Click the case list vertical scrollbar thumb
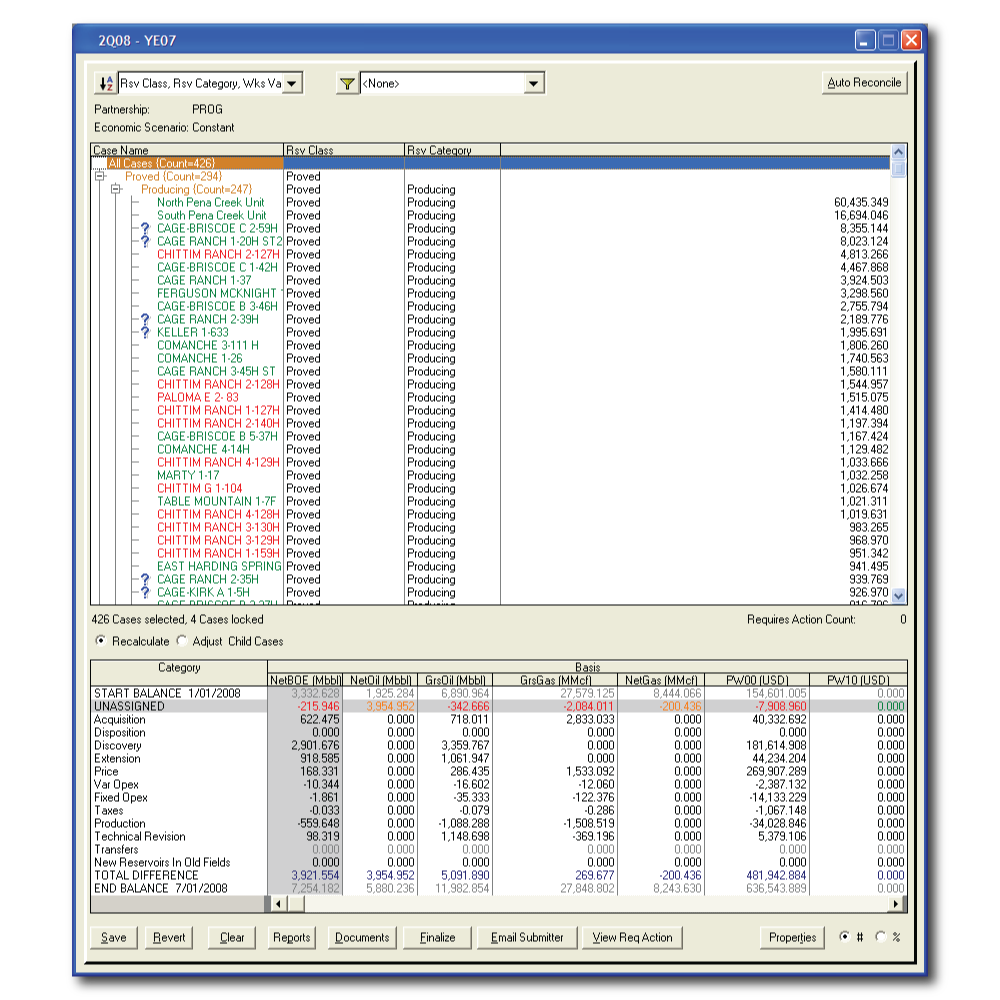This screenshot has width=1000, height=1000. (x=899, y=168)
